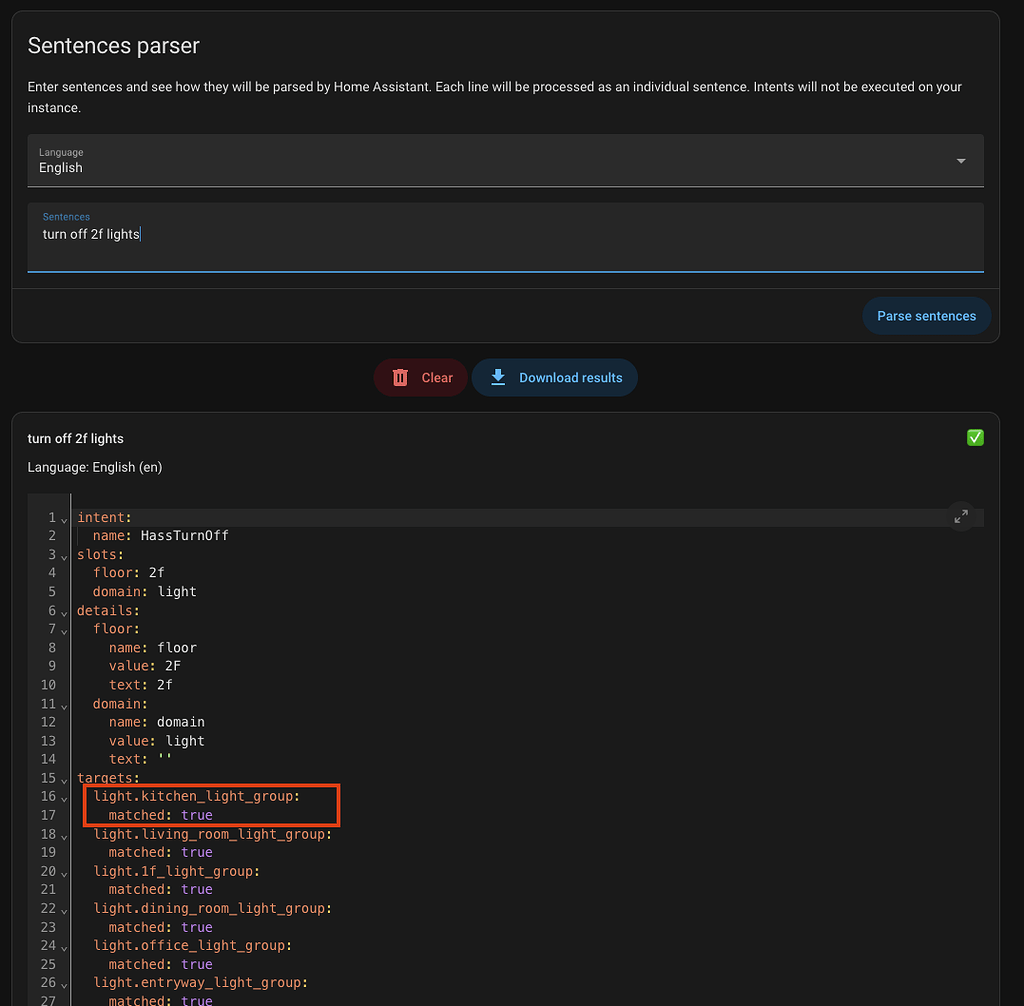Click the download arrow icon
This screenshot has width=1024, height=1006.
pos(498,377)
